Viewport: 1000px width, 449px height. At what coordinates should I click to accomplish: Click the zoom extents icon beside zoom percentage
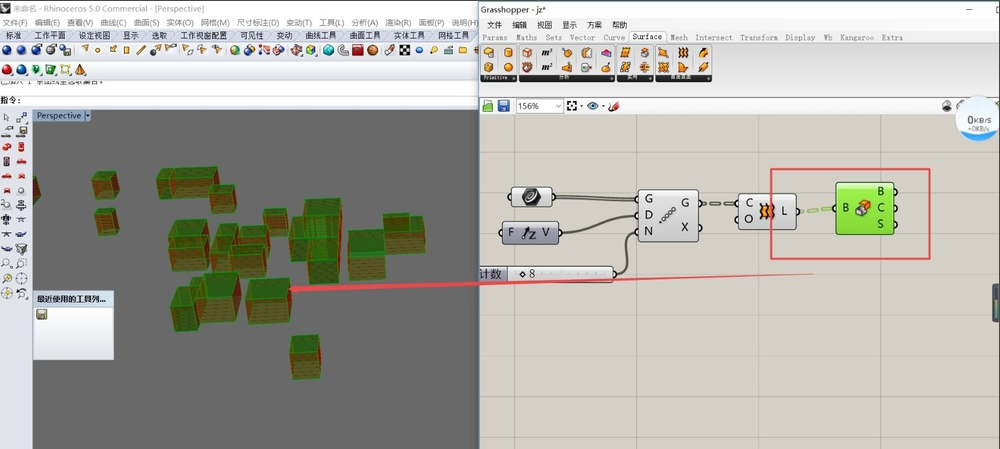(572, 106)
